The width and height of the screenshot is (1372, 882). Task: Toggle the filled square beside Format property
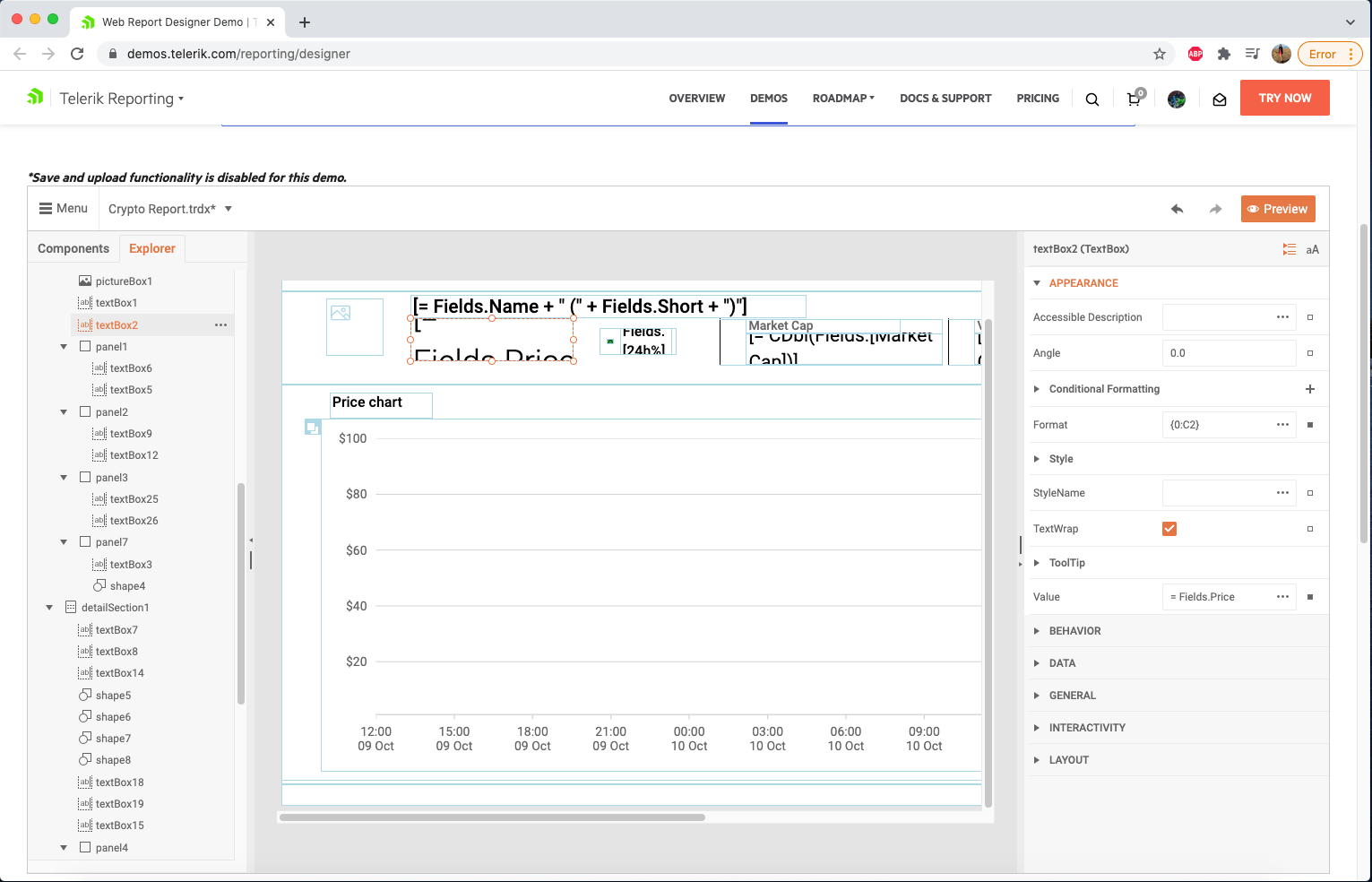click(x=1310, y=424)
